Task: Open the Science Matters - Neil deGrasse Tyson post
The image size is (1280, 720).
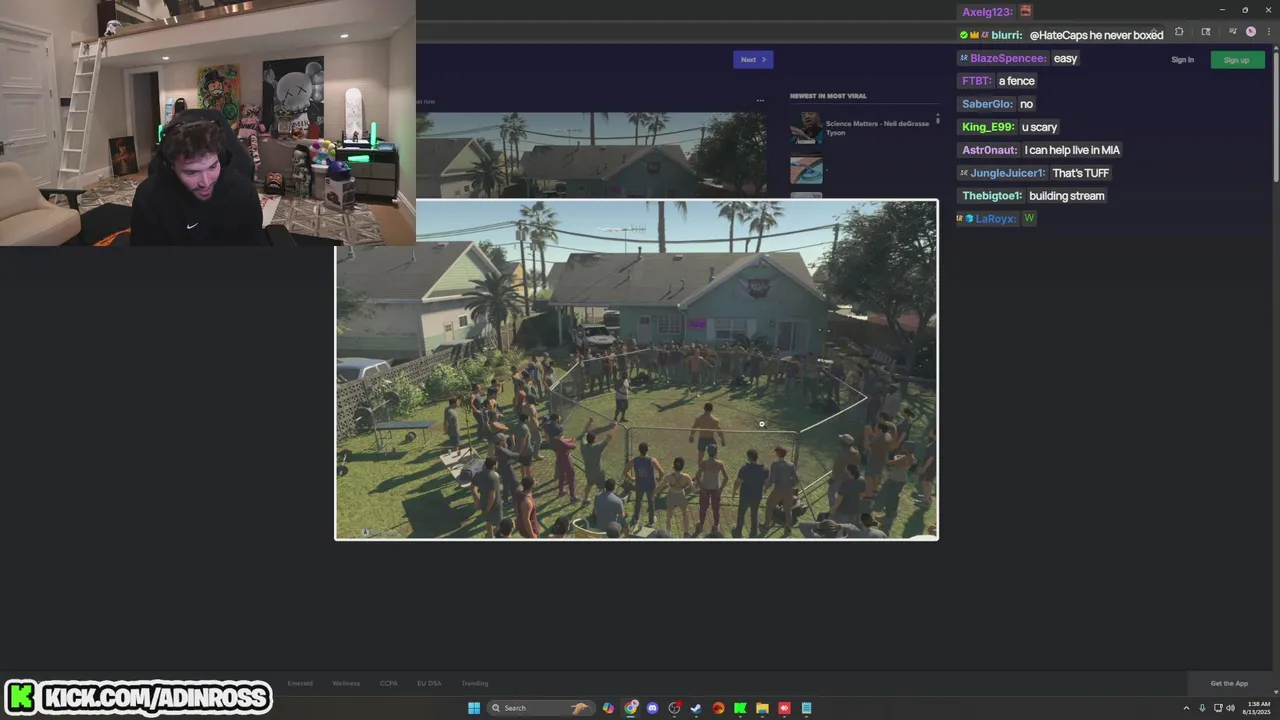Action: tap(877, 128)
